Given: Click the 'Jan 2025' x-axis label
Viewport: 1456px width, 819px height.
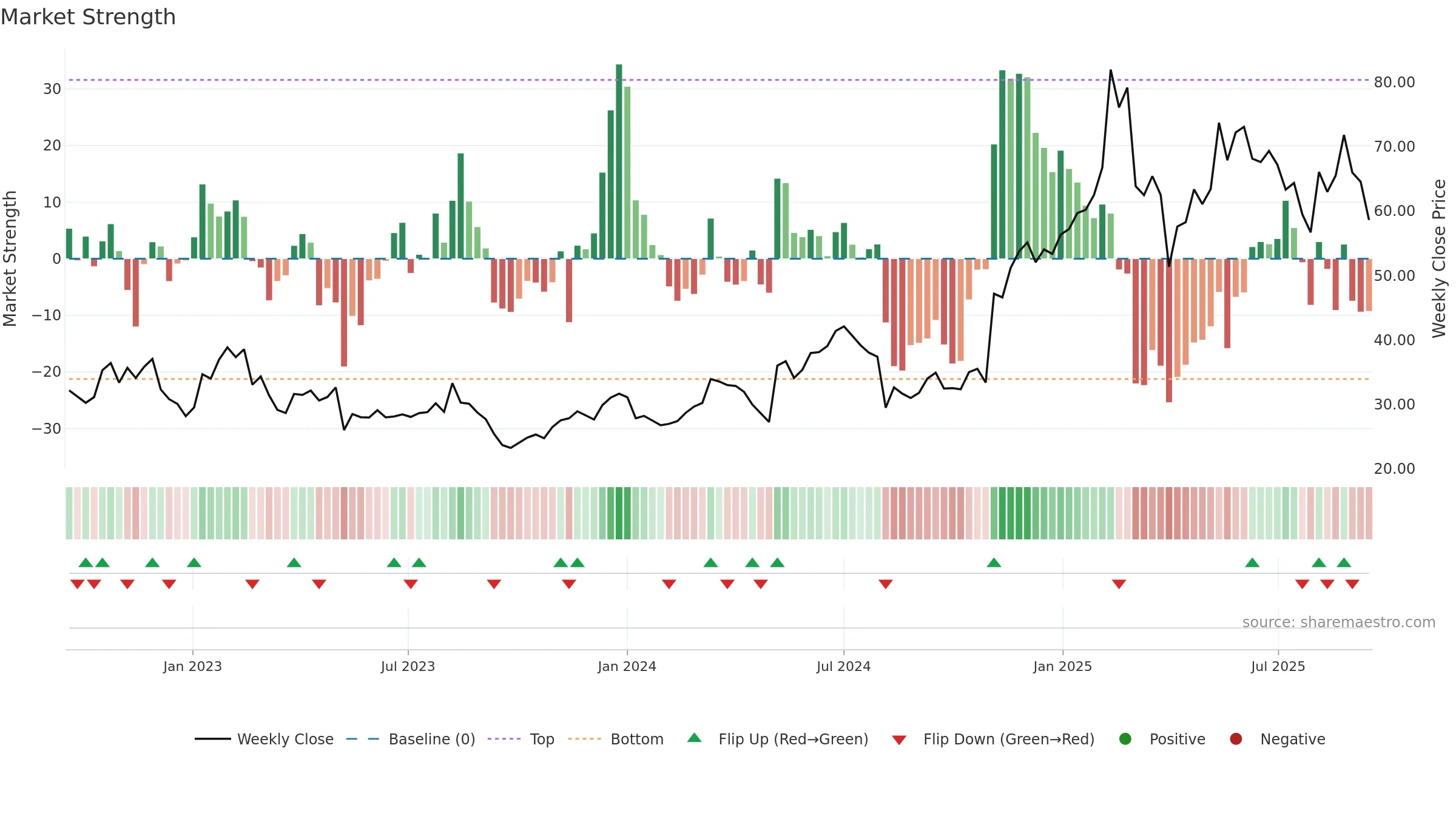Looking at the screenshot, I should (1062, 667).
